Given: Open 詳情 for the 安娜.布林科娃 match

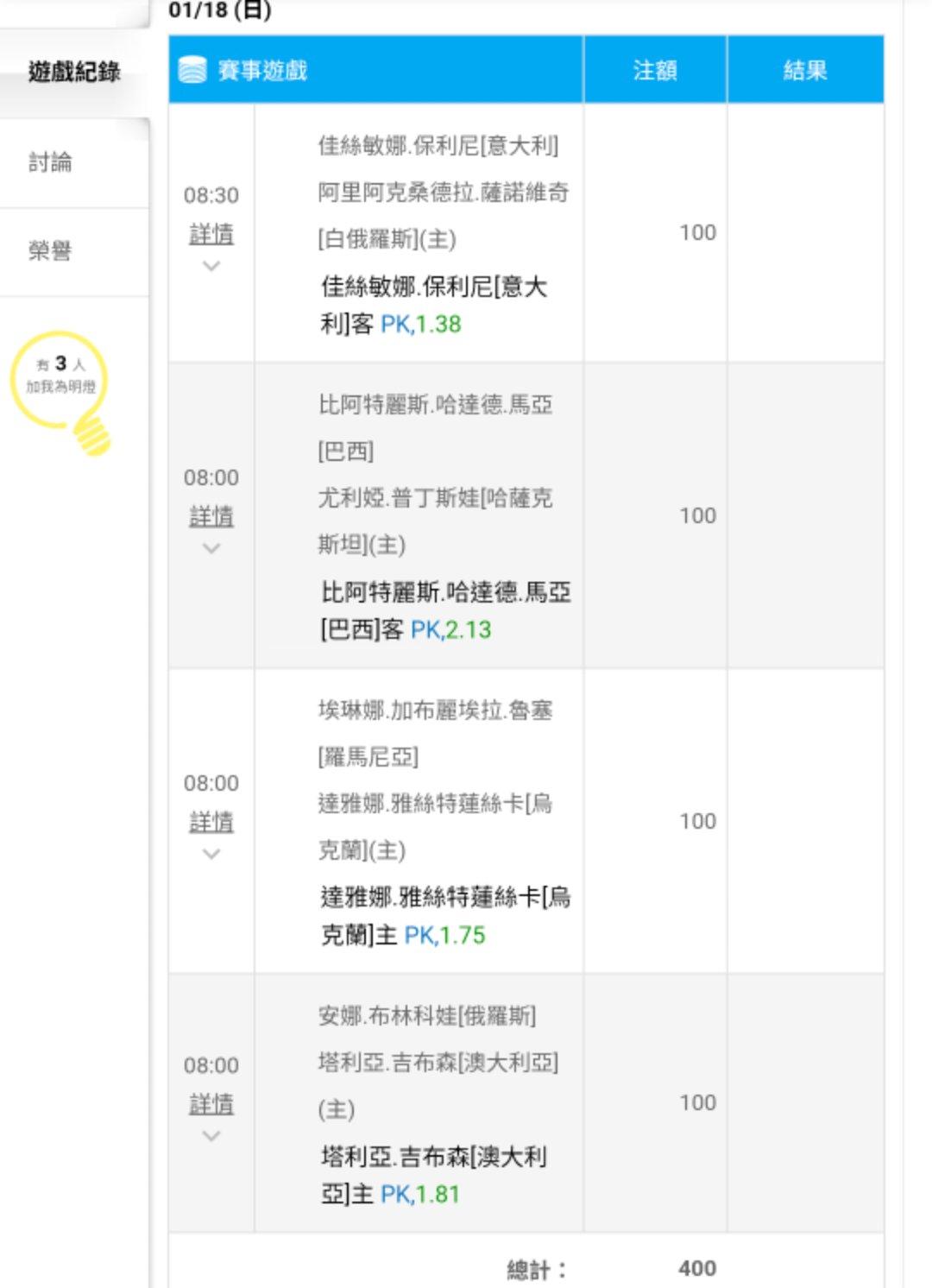Looking at the screenshot, I should [x=211, y=1103].
